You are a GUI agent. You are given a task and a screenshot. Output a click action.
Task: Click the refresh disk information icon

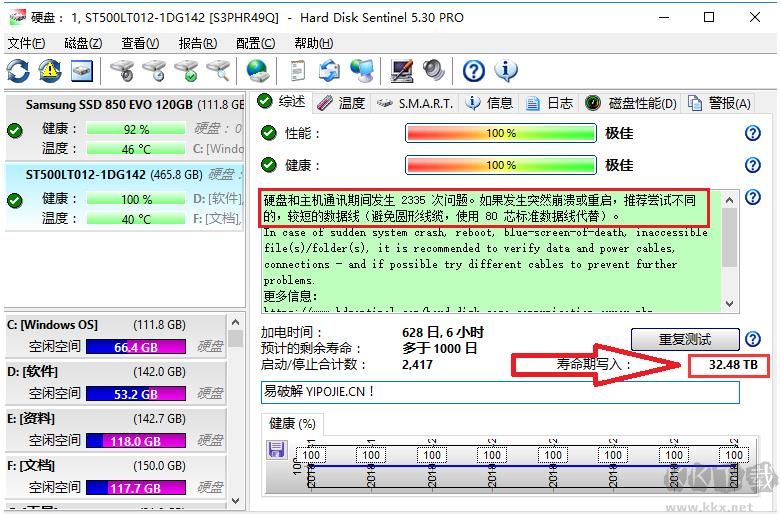click(x=18, y=71)
